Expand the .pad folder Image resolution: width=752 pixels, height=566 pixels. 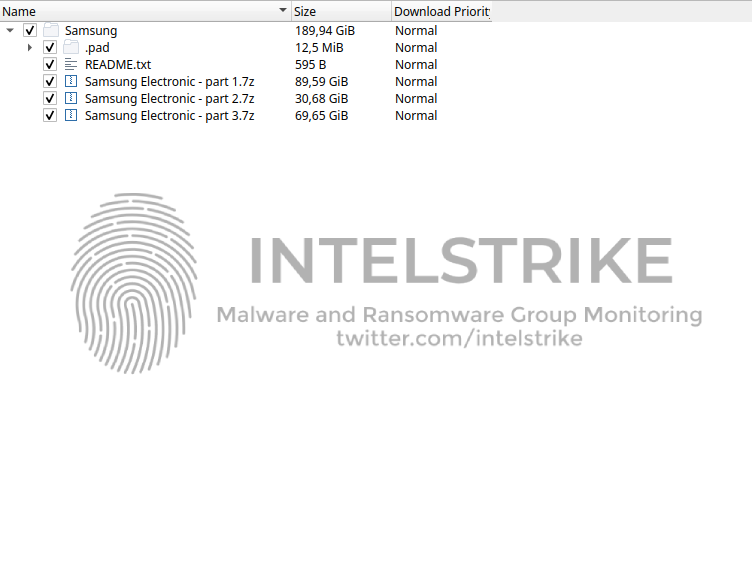click(x=30, y=47)
